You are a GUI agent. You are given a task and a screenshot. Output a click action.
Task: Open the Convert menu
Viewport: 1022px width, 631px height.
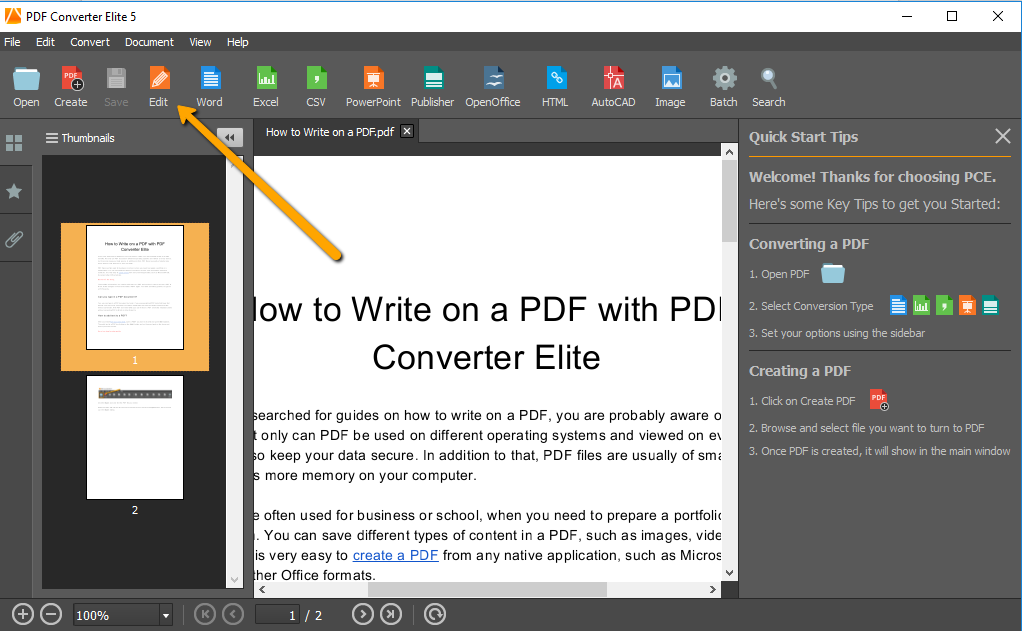(x=89, y=42)
